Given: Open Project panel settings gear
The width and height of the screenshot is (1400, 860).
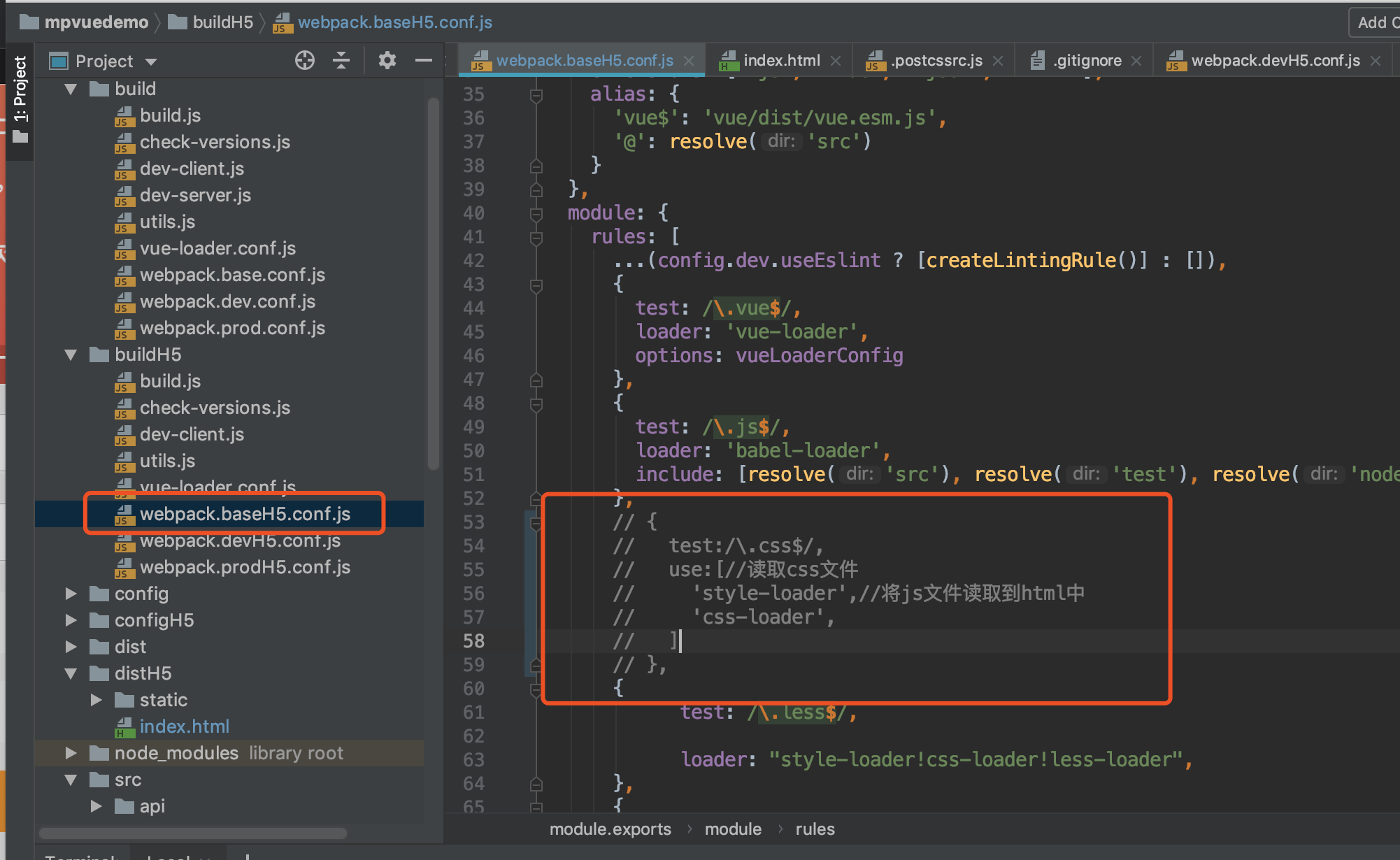Looking at the screenshot, I should pyautogui.click(x=387, y=61).
